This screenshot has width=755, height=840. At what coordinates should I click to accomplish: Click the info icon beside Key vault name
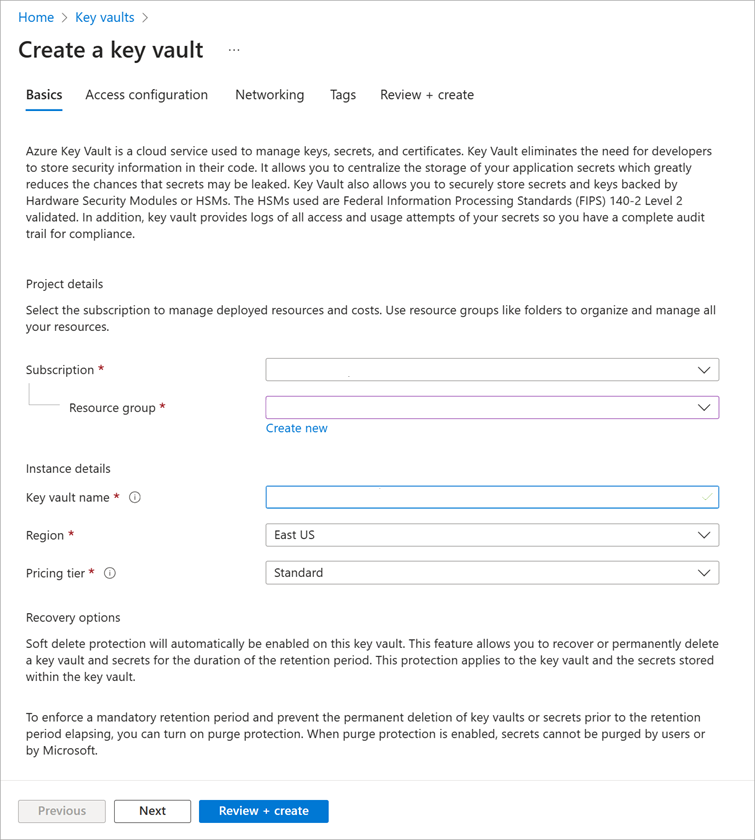click(135, 498)
